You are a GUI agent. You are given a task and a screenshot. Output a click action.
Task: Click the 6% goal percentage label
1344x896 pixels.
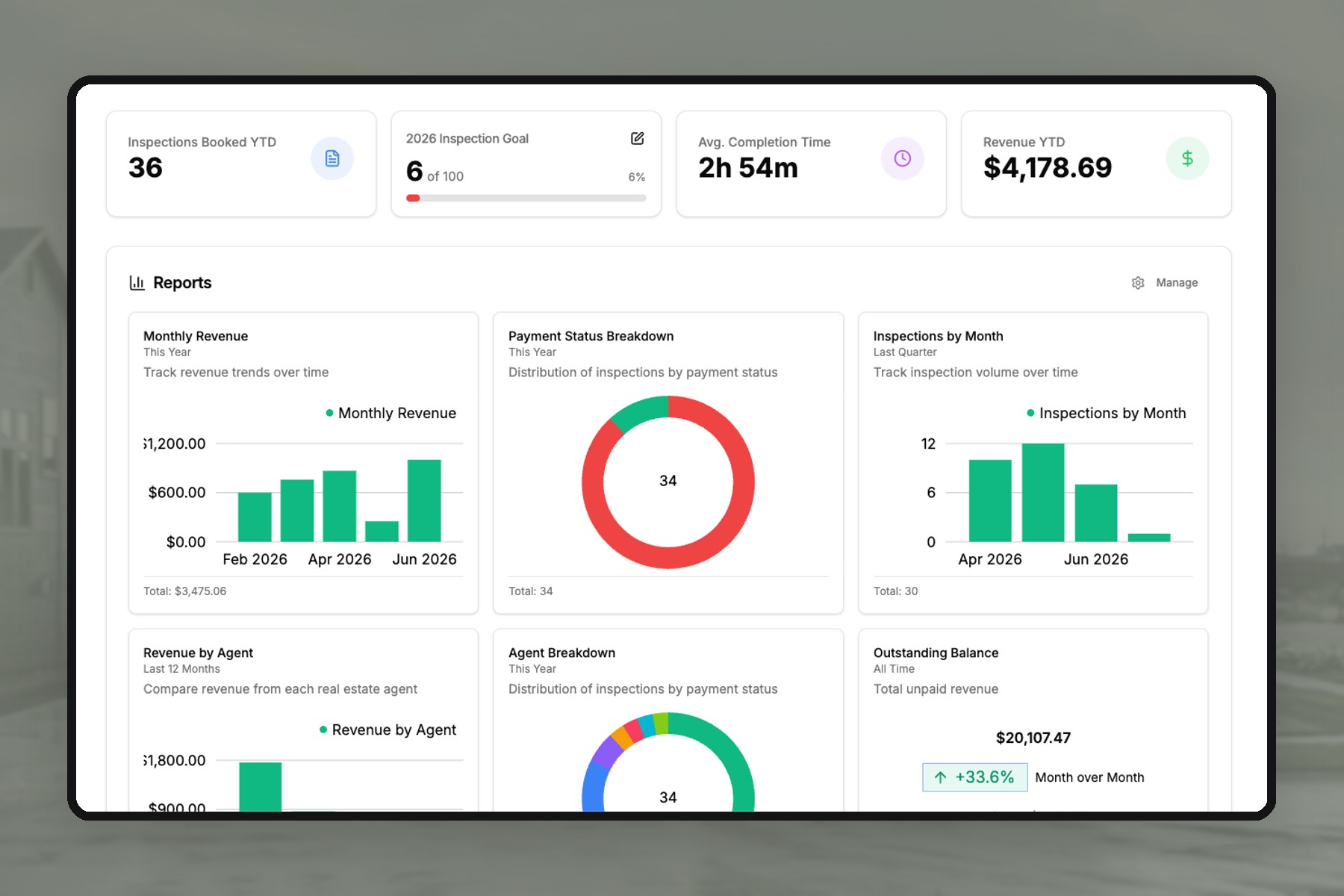tap(636, 177)
